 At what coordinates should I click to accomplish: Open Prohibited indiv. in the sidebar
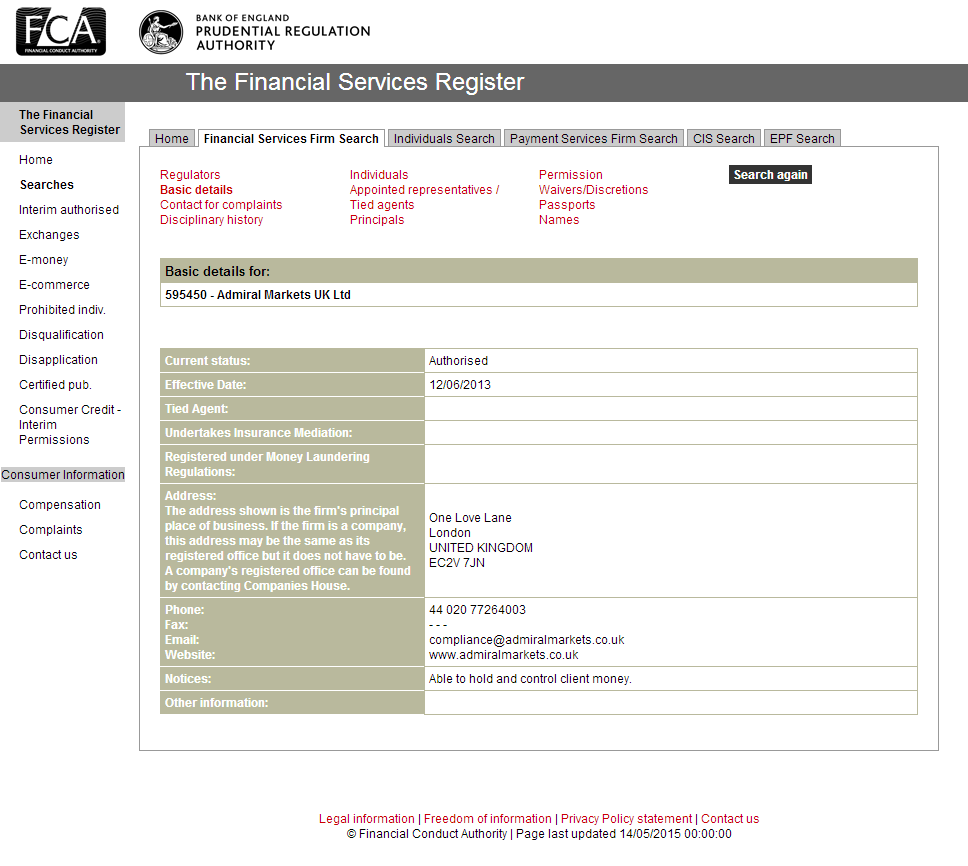coord(62,309)
